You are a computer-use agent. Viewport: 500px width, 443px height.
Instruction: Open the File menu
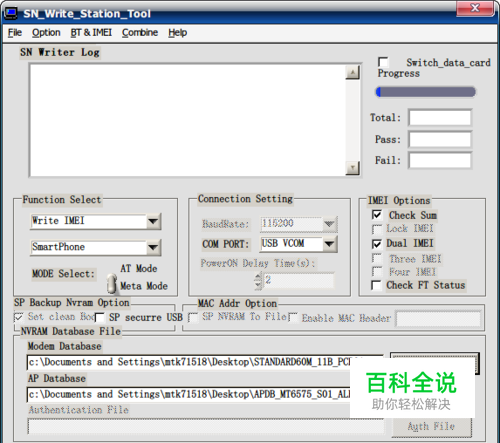point(15,33)
